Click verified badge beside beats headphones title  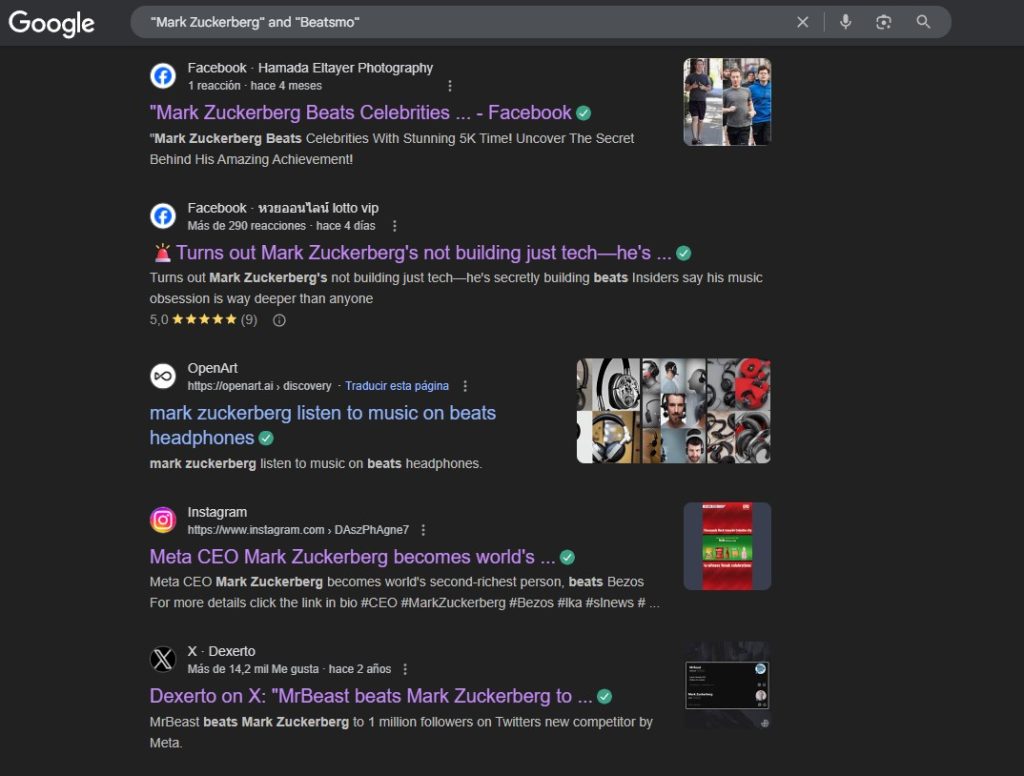coord(266,438)
